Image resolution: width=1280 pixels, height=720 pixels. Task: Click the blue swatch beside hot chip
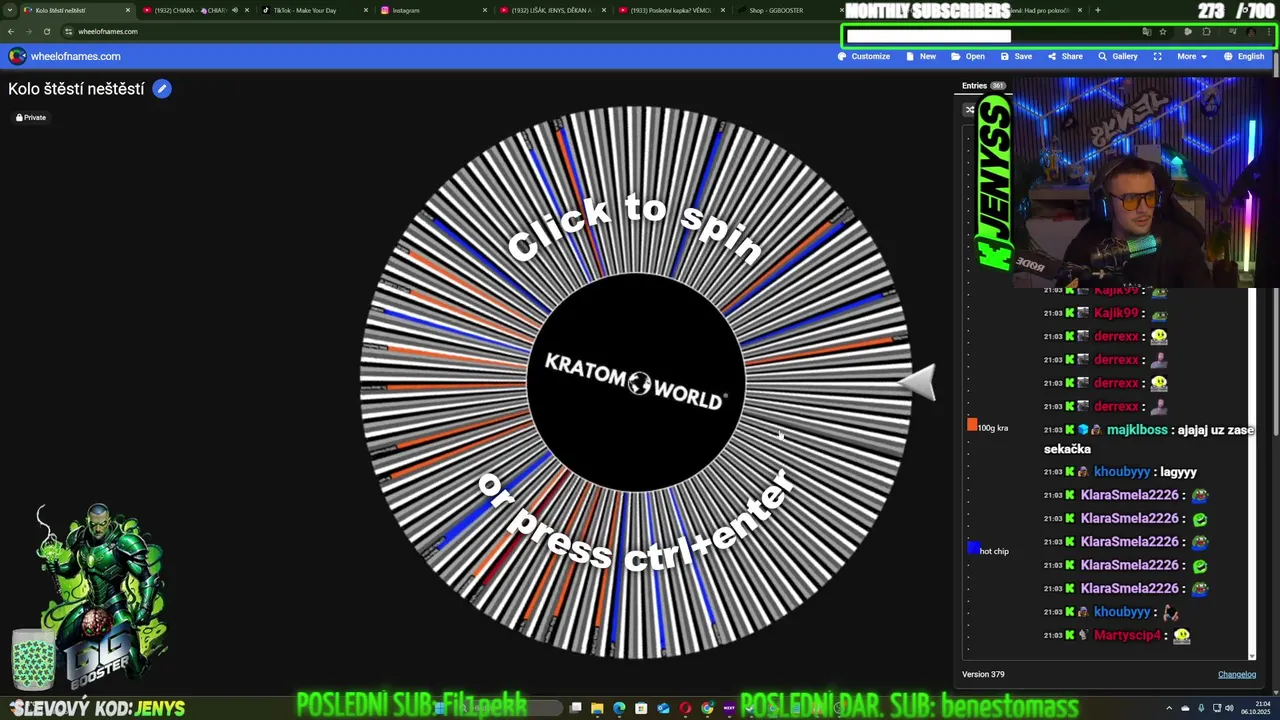972,547
